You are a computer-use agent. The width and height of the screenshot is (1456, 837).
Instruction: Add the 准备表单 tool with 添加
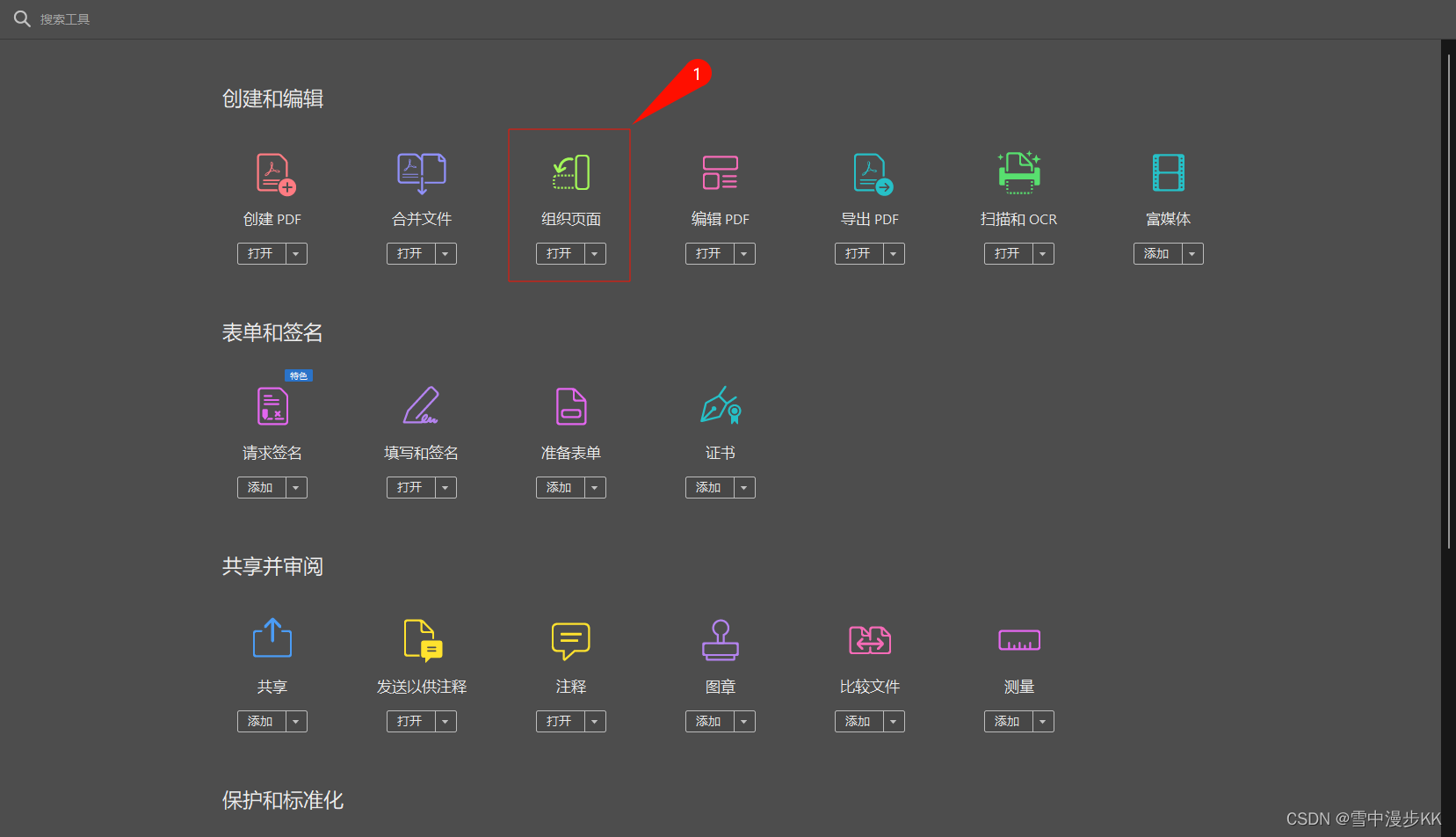tap(560, 487)
